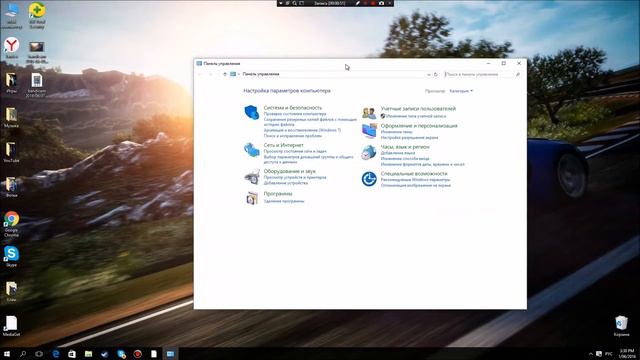Open Учетные записи пользователей category
This screenshot has width=640, height=360.
418,109
